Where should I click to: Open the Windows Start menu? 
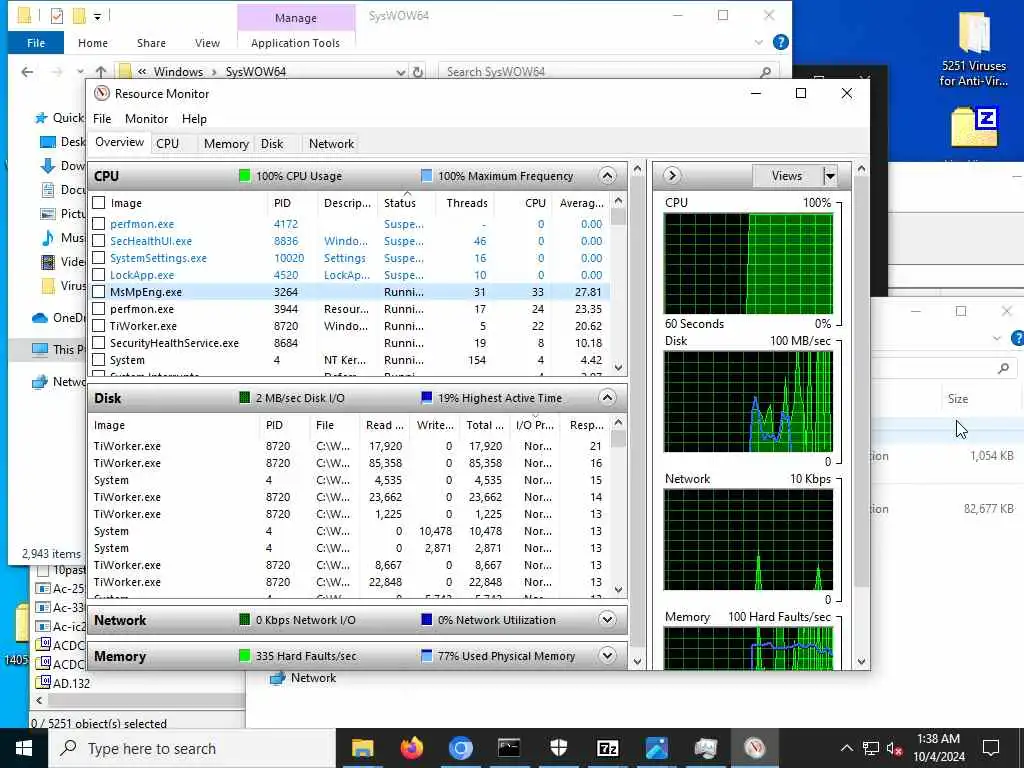pyautogui.click(x=24, y=748)
